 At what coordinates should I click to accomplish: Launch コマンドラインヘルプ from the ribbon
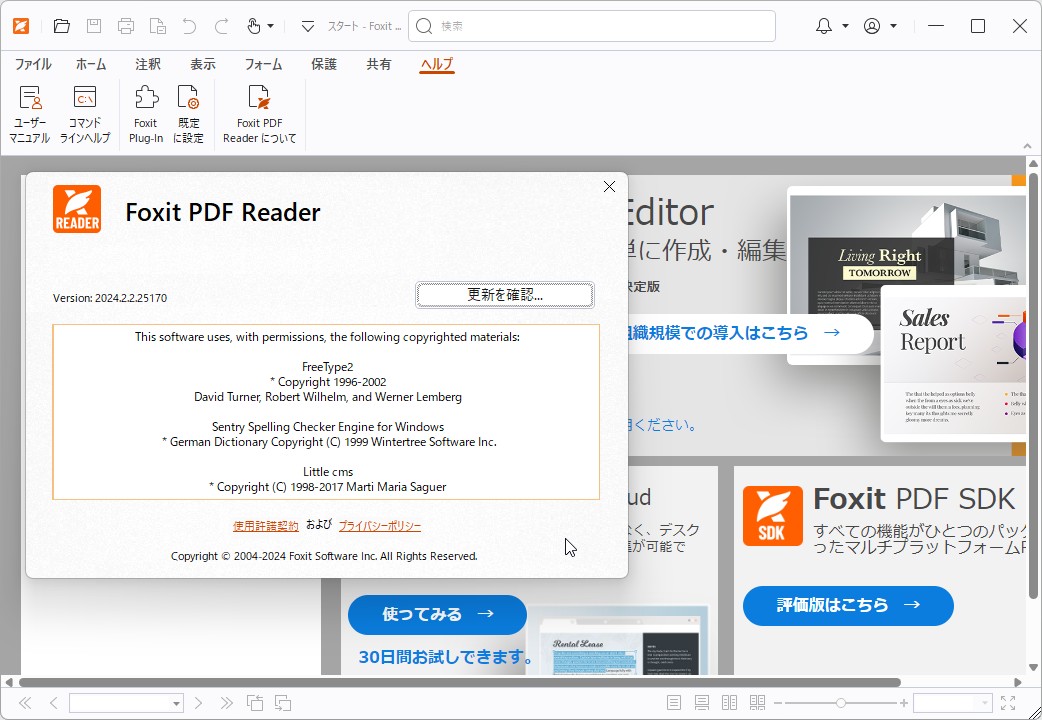point(85,112)
